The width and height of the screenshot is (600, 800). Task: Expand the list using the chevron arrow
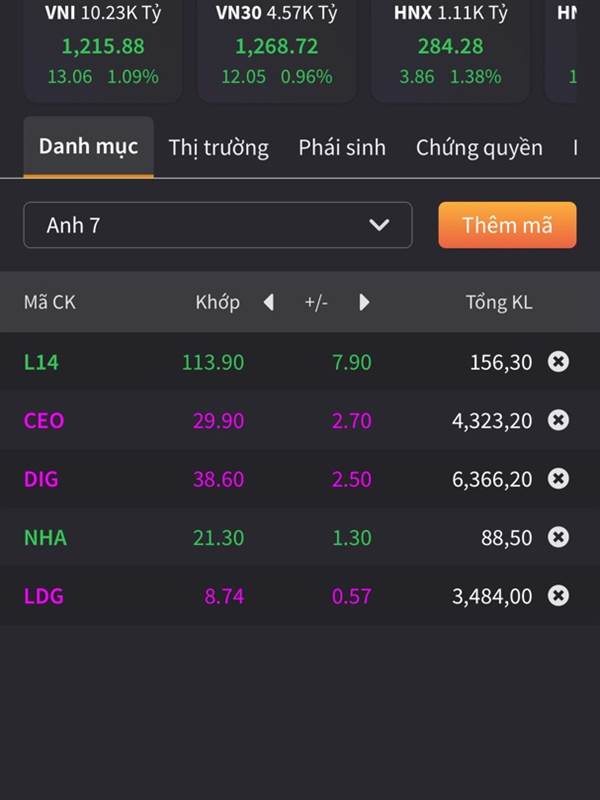(x=379, y=224)
